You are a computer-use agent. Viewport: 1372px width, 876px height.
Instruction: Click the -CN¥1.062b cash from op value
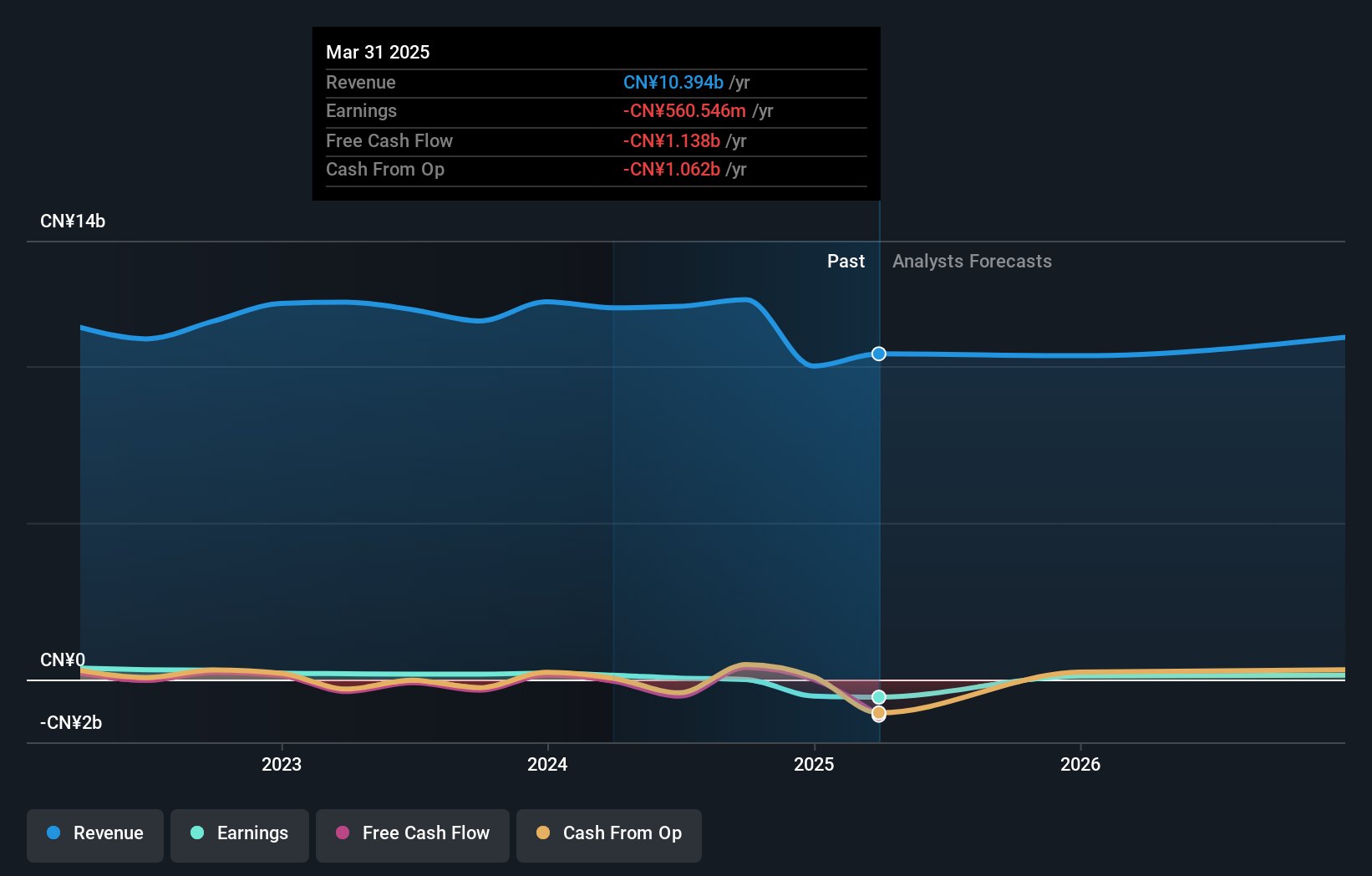672,170
